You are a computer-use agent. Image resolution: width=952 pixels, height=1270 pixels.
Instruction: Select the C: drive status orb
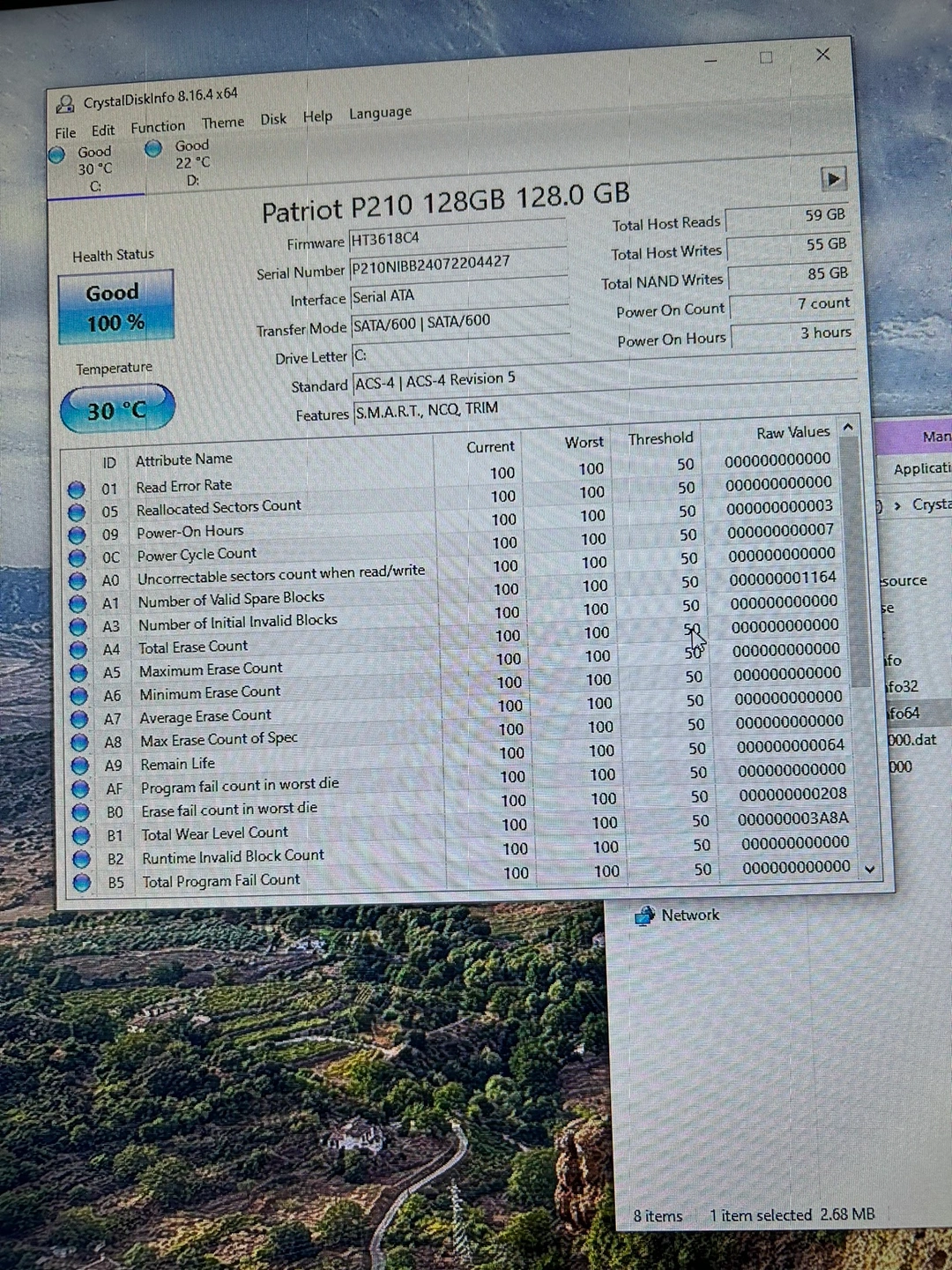(x=57, y=155)
